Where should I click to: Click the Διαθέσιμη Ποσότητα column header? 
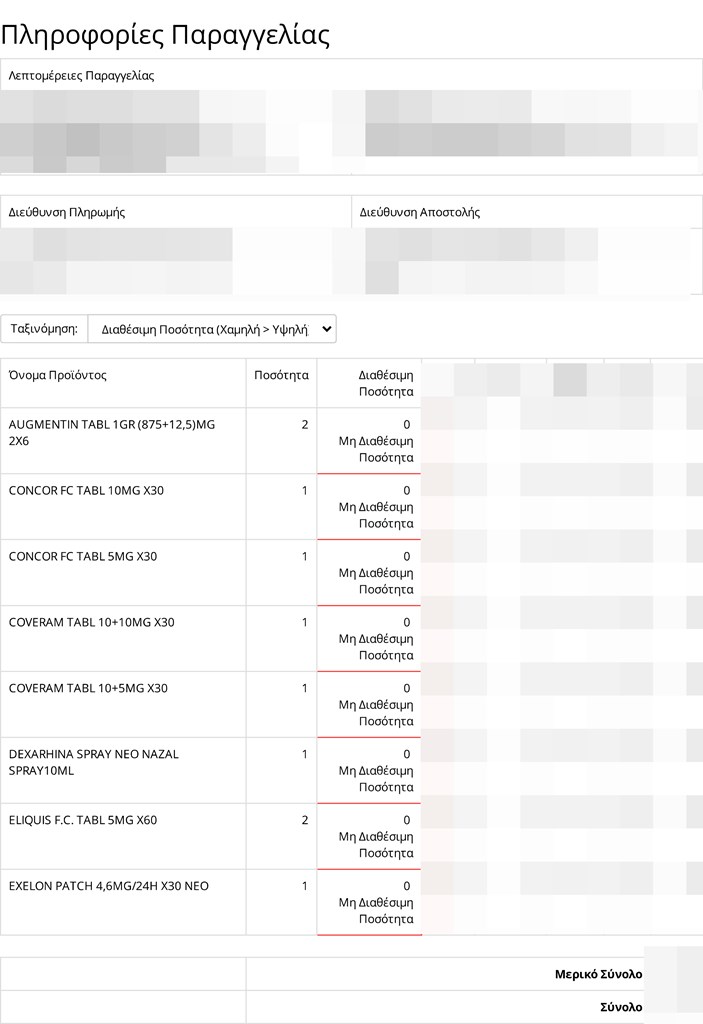point(385,383)
